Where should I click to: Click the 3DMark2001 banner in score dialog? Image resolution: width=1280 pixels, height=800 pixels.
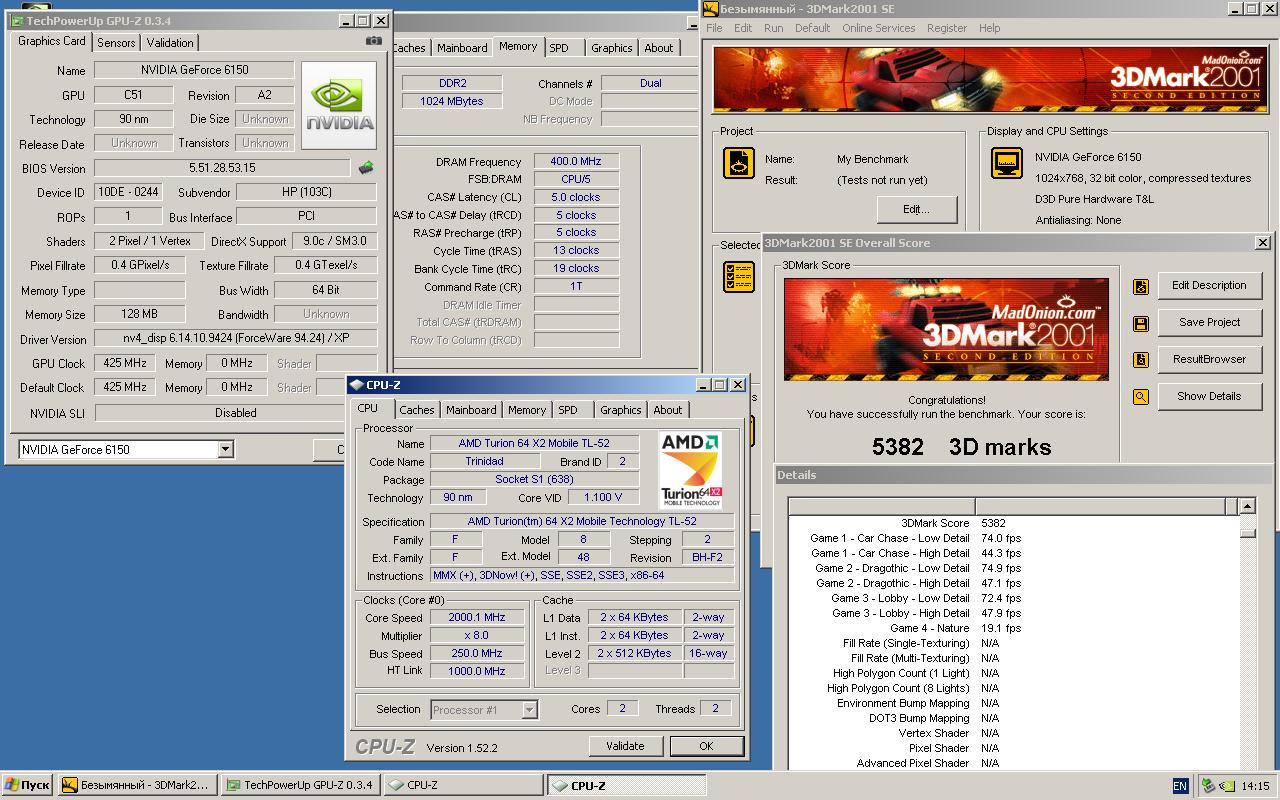point(946,329)
